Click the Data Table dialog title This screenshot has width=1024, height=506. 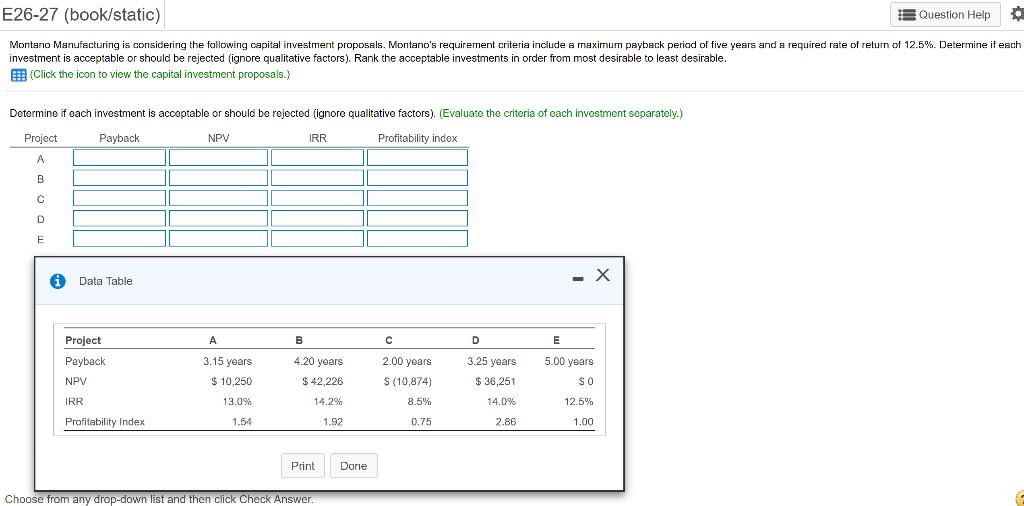tap(105, 281)
